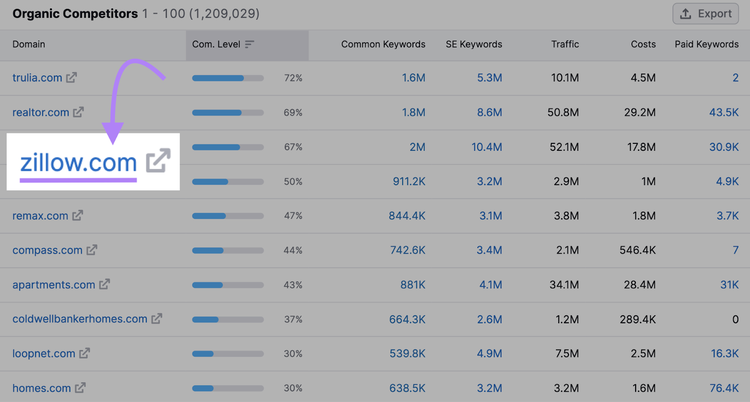Open apartments.com paid keywords 31K
Image resolution: width=750 pixels, height=402 pixels.
pyautogui.click(x=730, y=285)
